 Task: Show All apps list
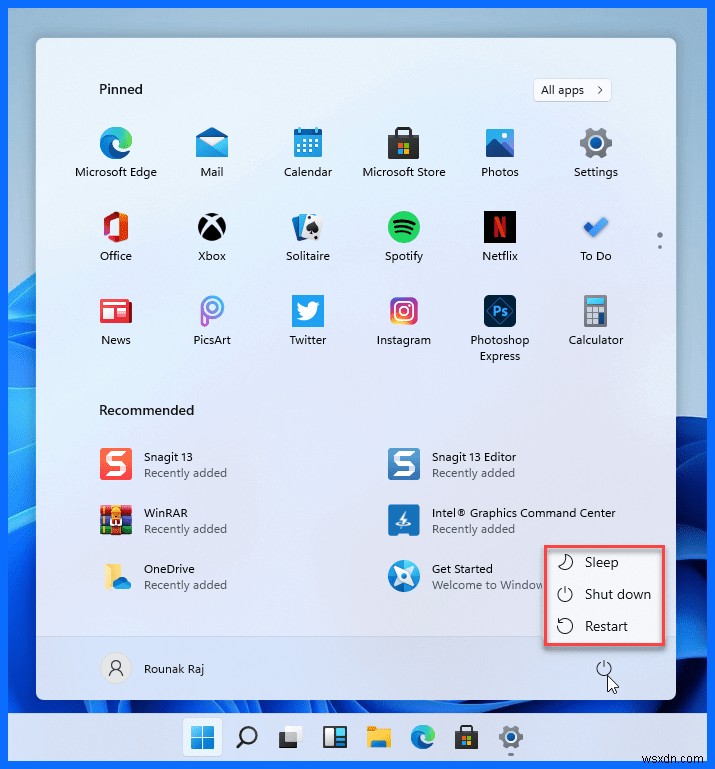(x=572, y=90)
